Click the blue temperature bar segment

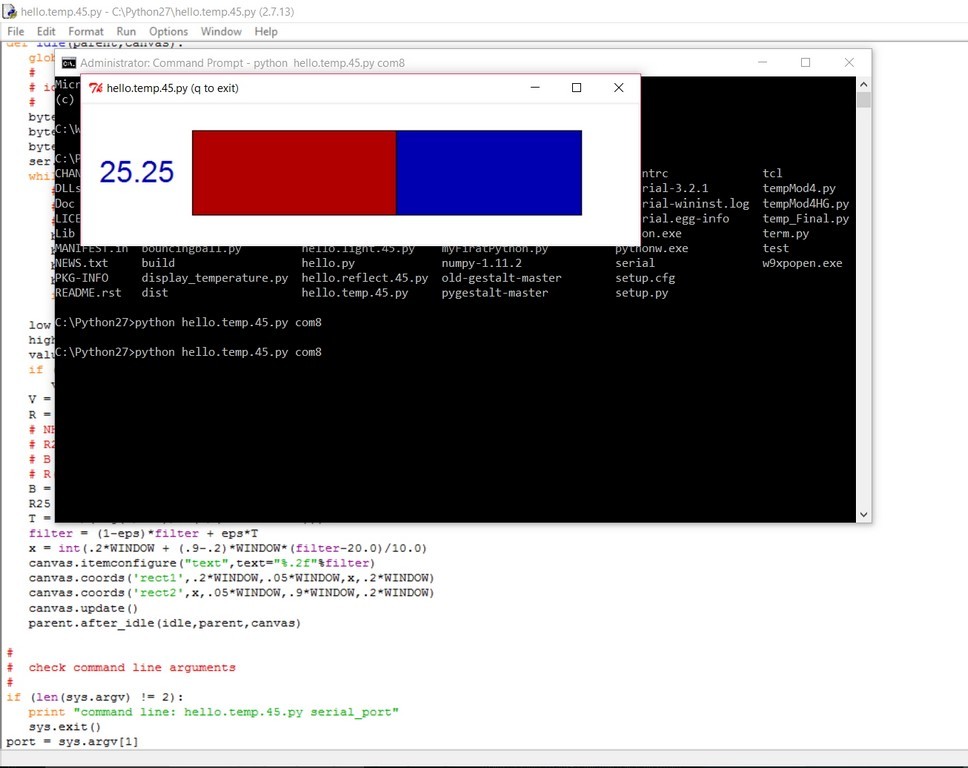[x=489, y=173]
